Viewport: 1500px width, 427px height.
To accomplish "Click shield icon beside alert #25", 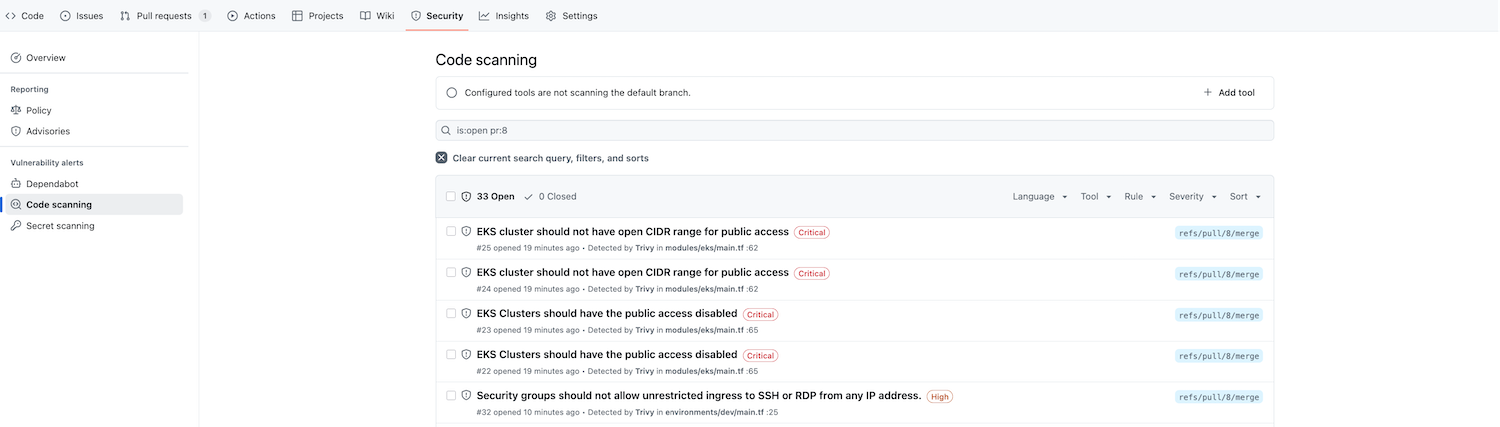I will 466,231.
